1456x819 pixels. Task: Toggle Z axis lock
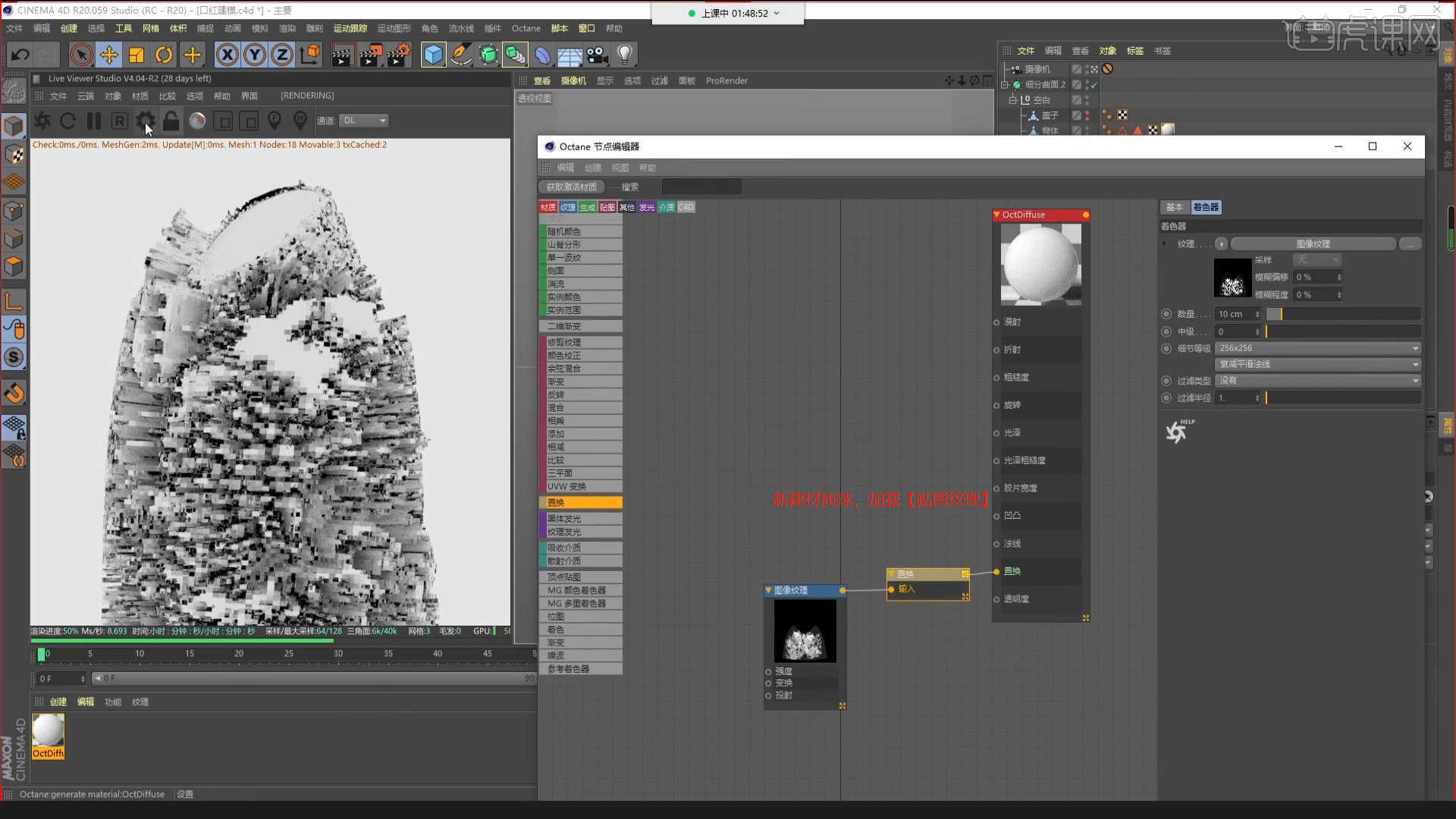click(282, 55)
